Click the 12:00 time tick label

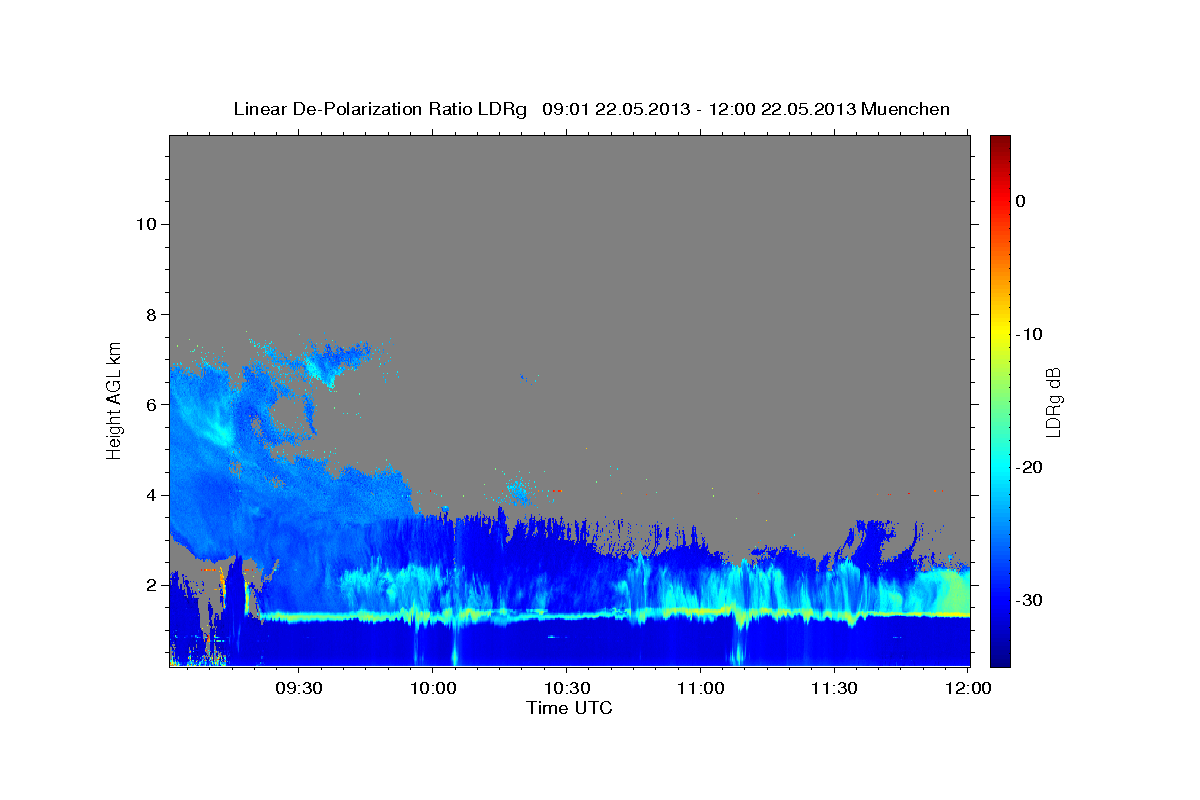pyautogui.click(x=968, y=689)
